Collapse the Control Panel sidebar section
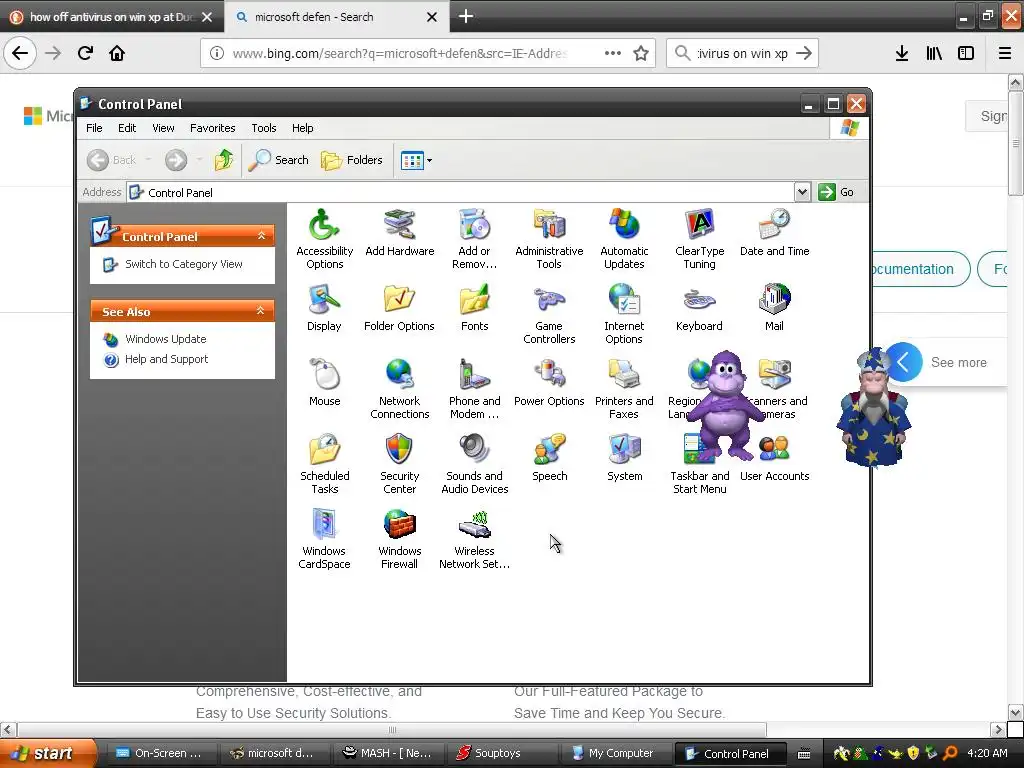 click(261, 236)
